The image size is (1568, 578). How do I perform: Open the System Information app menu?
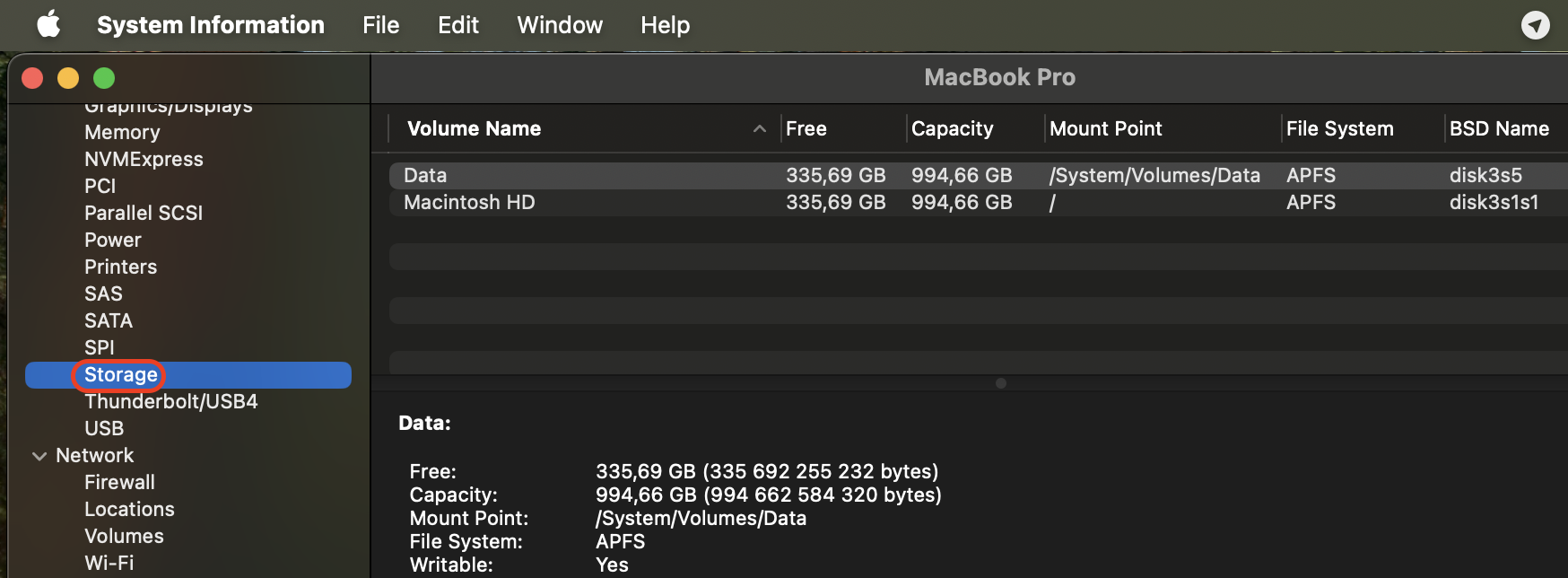pos(211,25)
